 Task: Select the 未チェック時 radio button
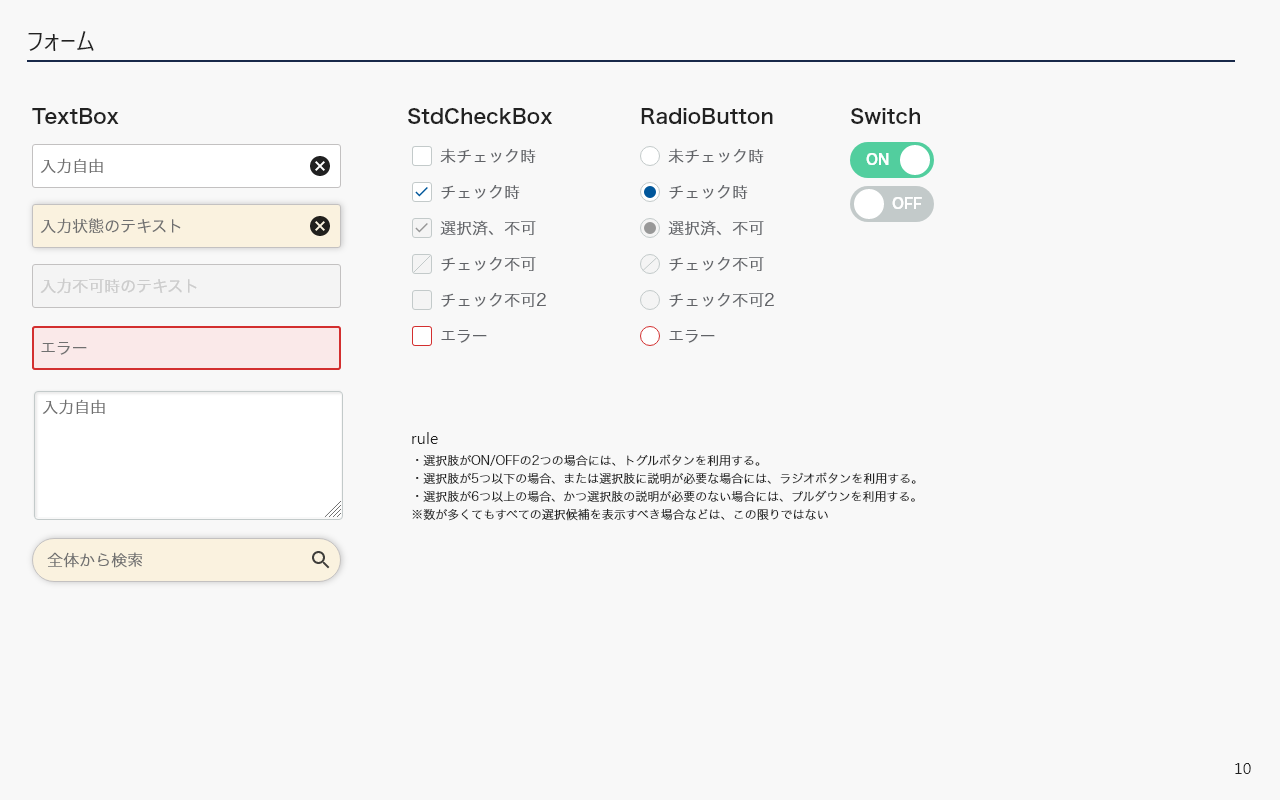[650, 156]
